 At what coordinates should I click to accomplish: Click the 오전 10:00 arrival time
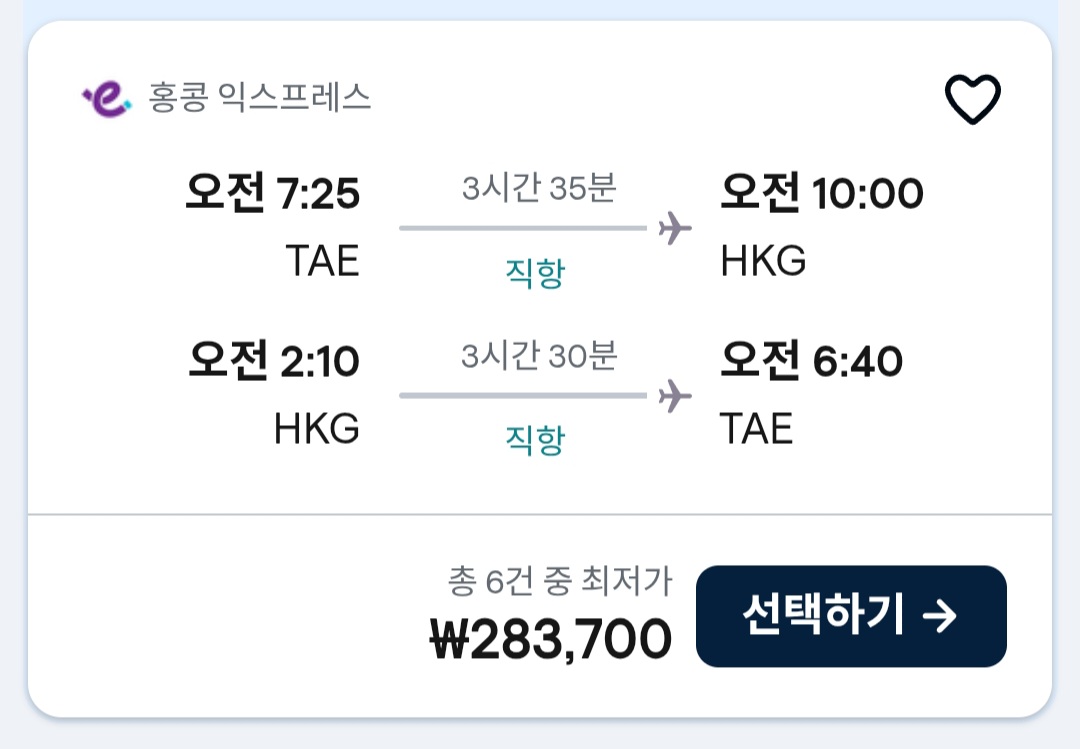(821, 193)
